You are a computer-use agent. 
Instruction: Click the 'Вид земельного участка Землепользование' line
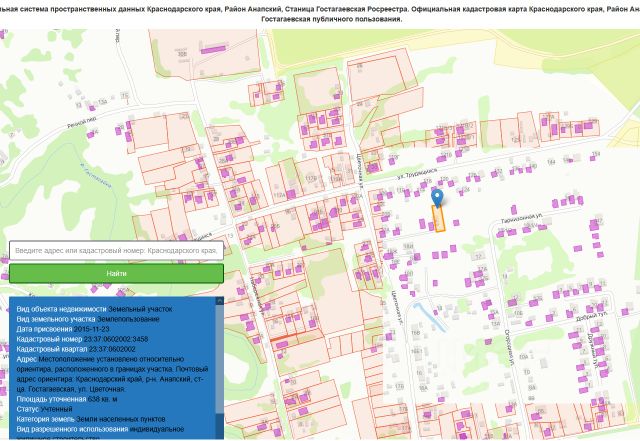[88, 319]
